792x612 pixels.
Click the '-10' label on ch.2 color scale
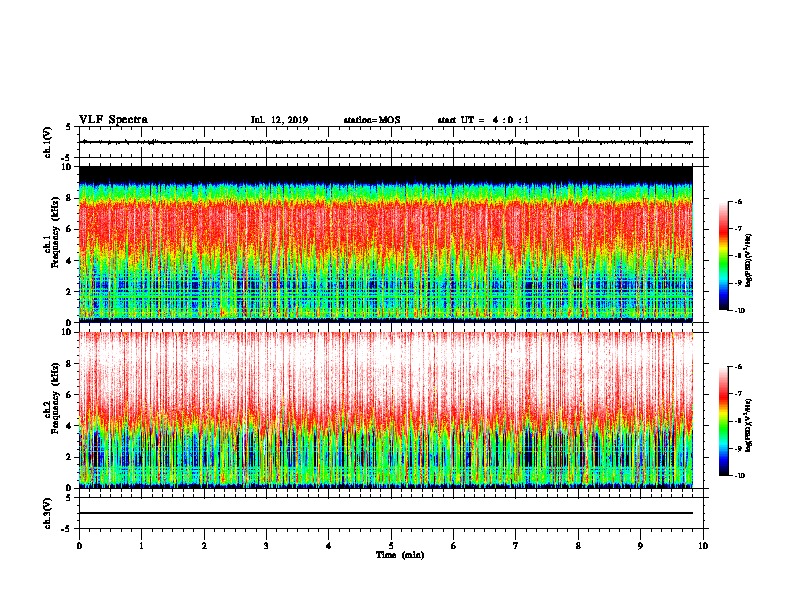pos(739,476)
